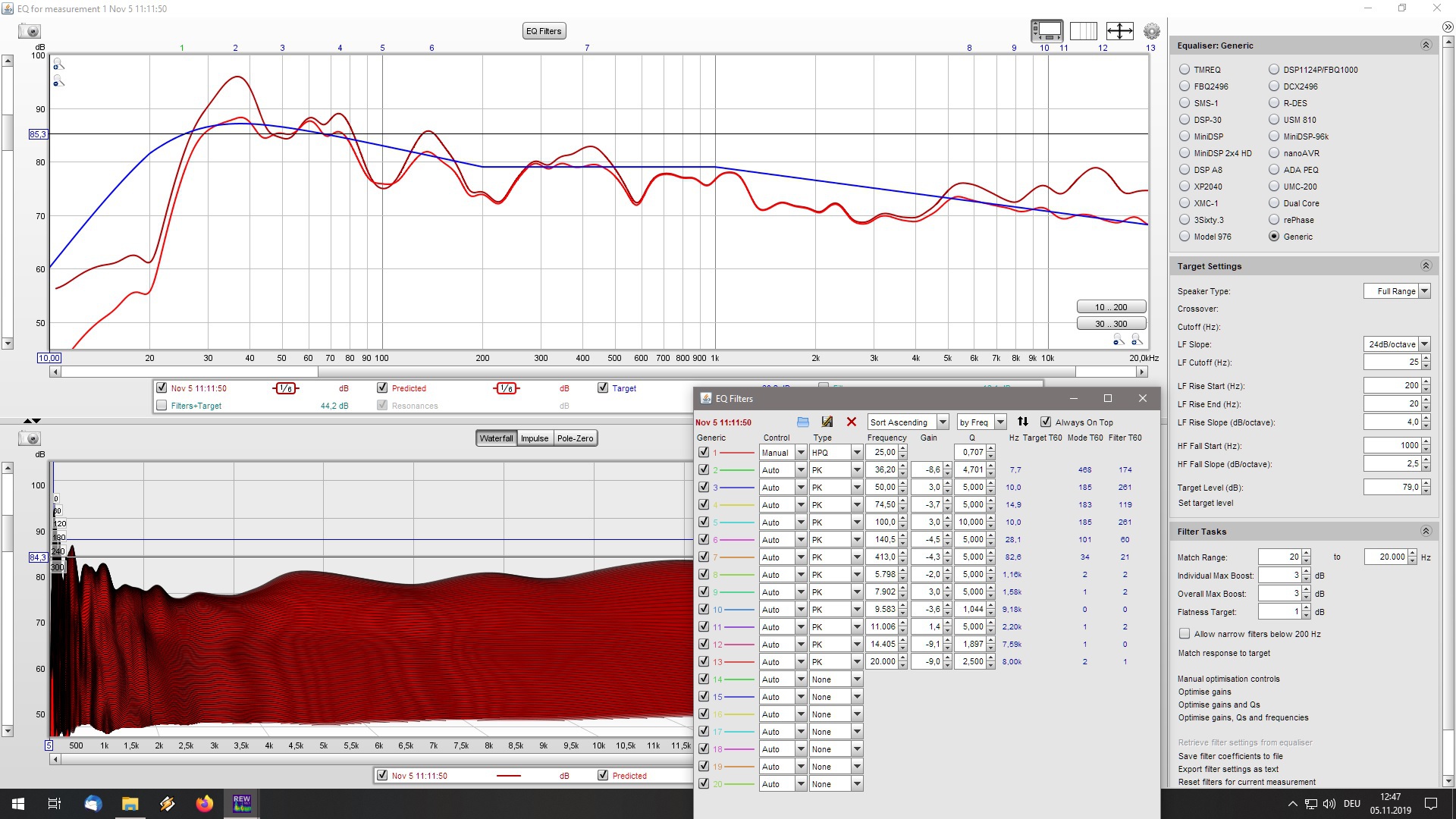Viewport: 1456px width, 819px height.
Task: Click Match response to target
Action: click(x=1224, y=653)
